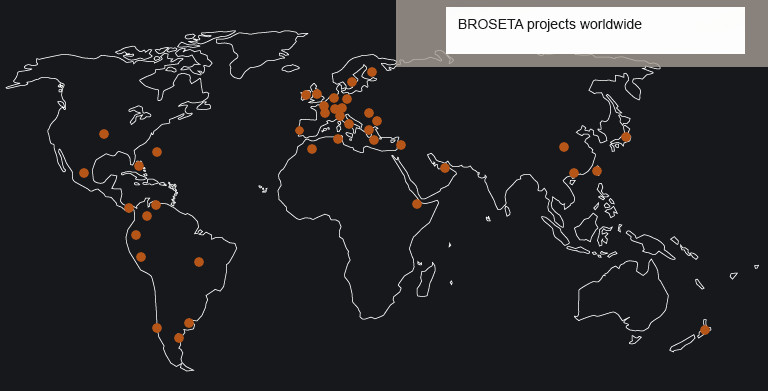
Task: Select the marker in central Brazil
Action: click(x=199, y=262)
